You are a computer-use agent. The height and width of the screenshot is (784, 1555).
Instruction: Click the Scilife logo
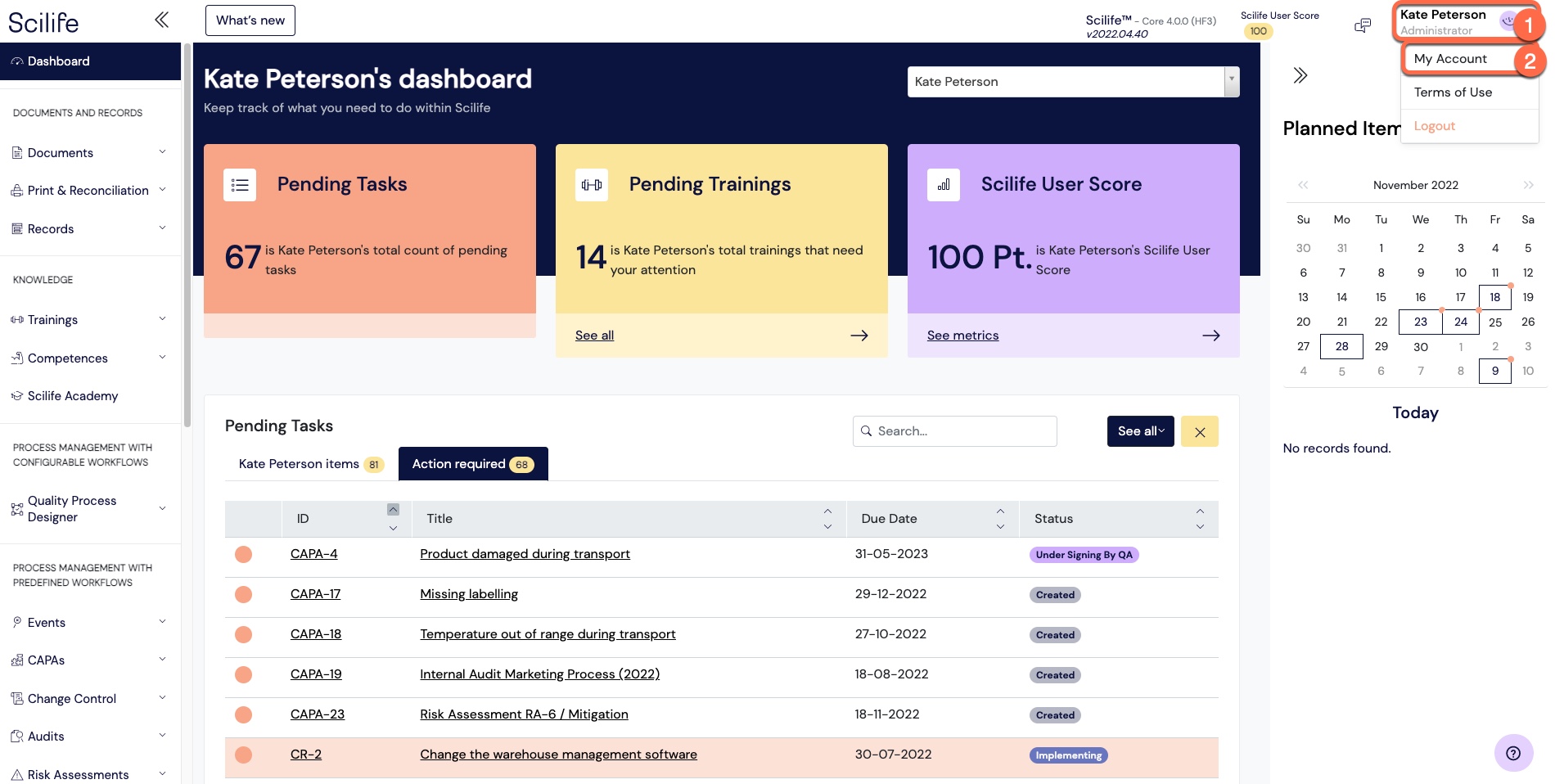pyautogui.click(x=43, y=22)
